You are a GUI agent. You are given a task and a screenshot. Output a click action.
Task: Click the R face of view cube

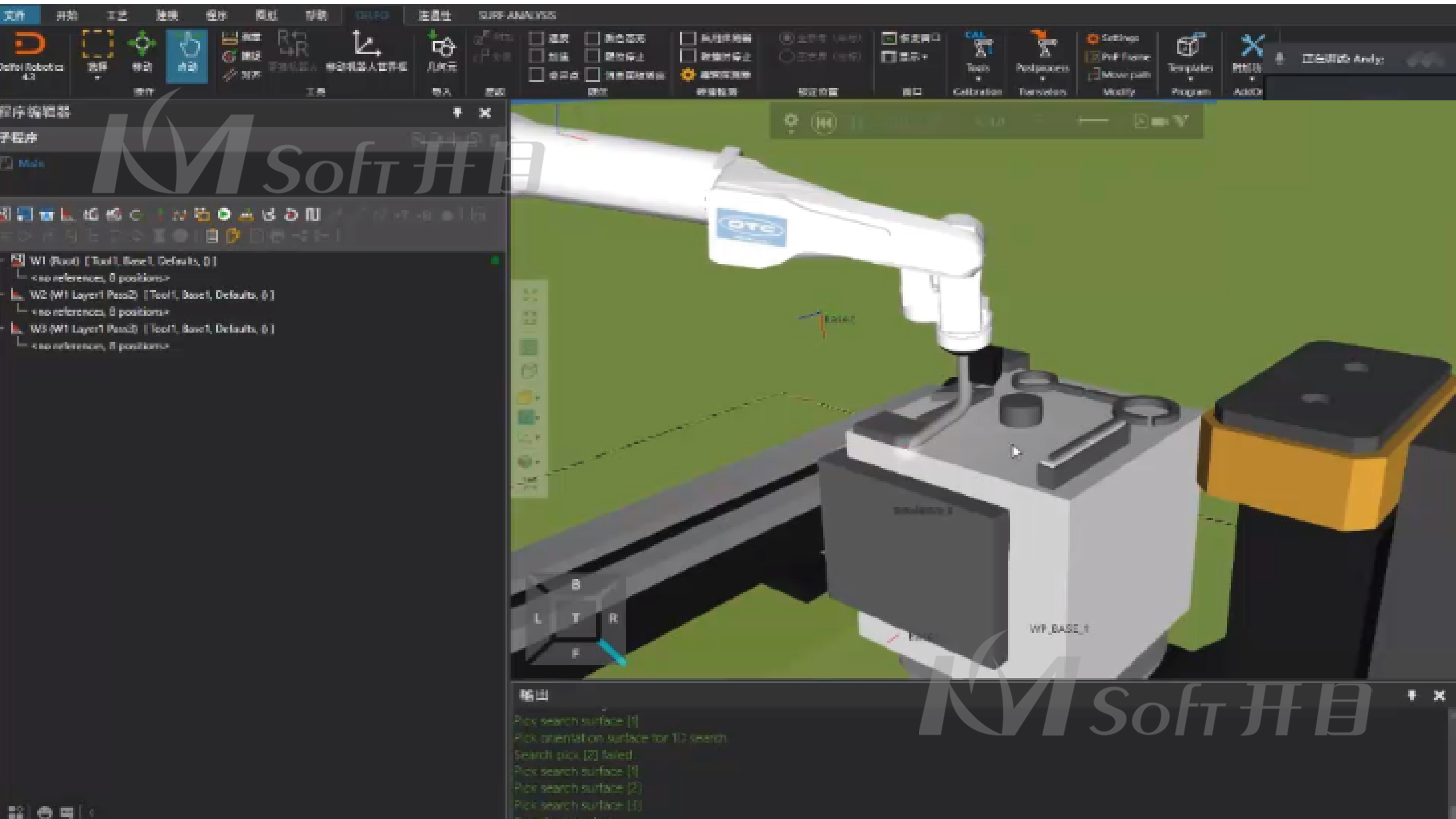613,619
